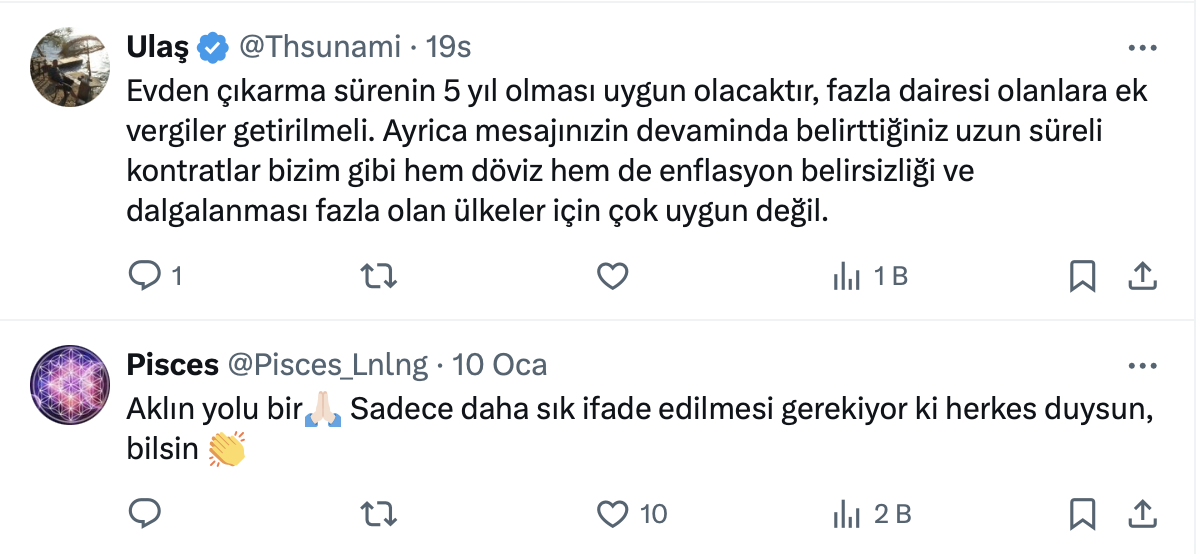
Task: Like the Pisces tweet with 10 likes
Action: pos(612,514)
